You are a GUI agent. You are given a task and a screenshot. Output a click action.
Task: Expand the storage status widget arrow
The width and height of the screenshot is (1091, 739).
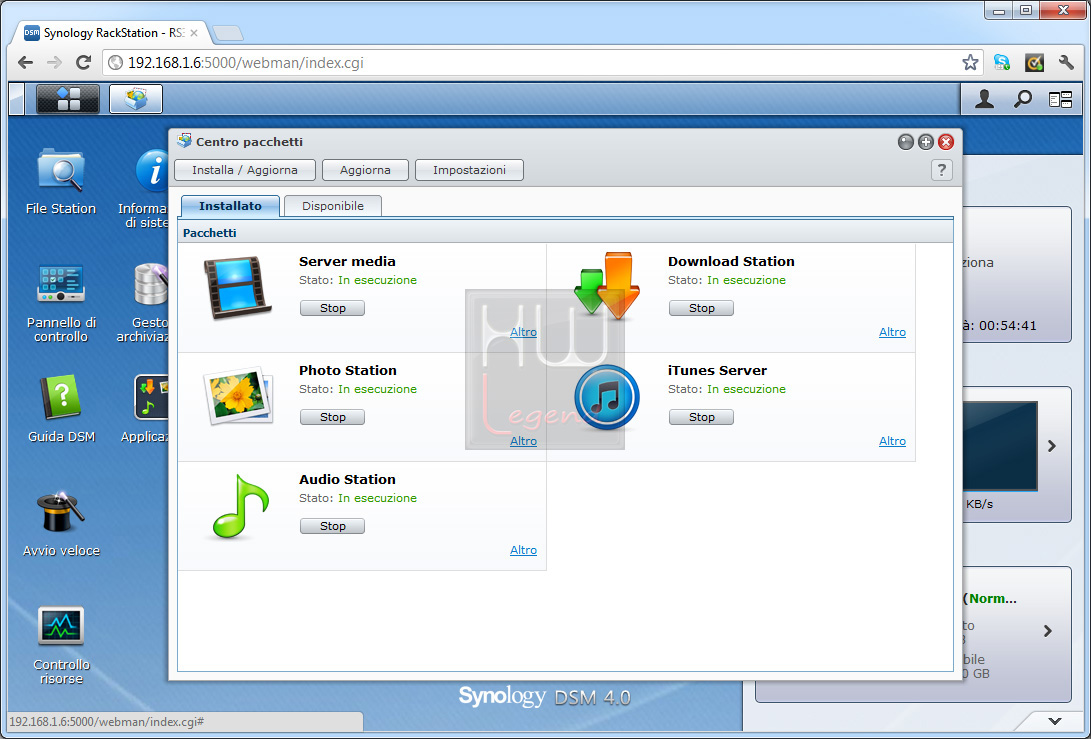1048,631
